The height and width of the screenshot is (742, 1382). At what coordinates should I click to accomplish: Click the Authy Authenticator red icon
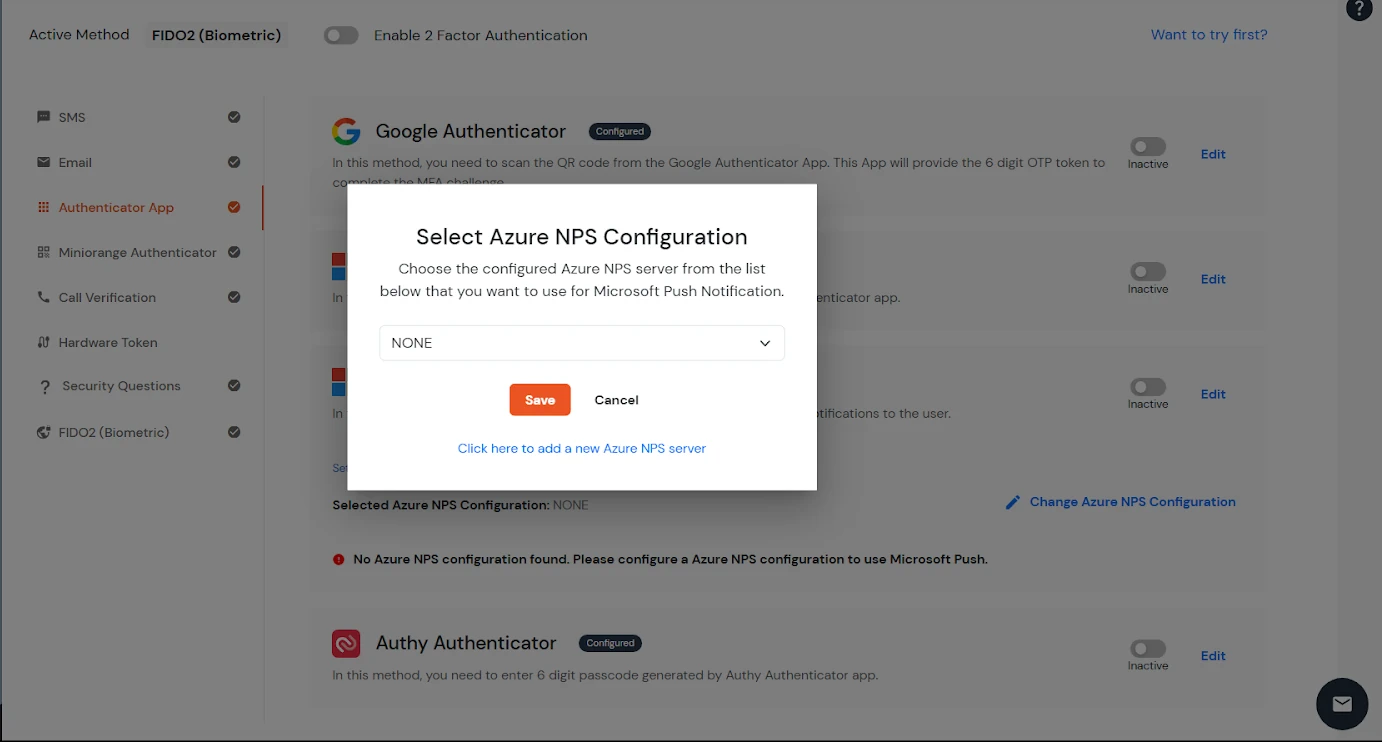pos(346,643)
